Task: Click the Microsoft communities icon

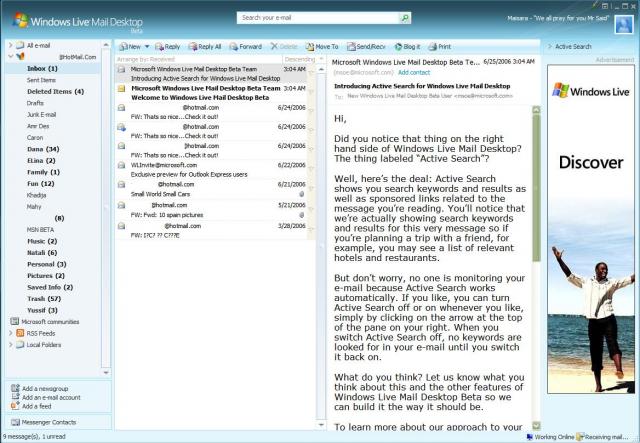Action: tap(15, 322)
